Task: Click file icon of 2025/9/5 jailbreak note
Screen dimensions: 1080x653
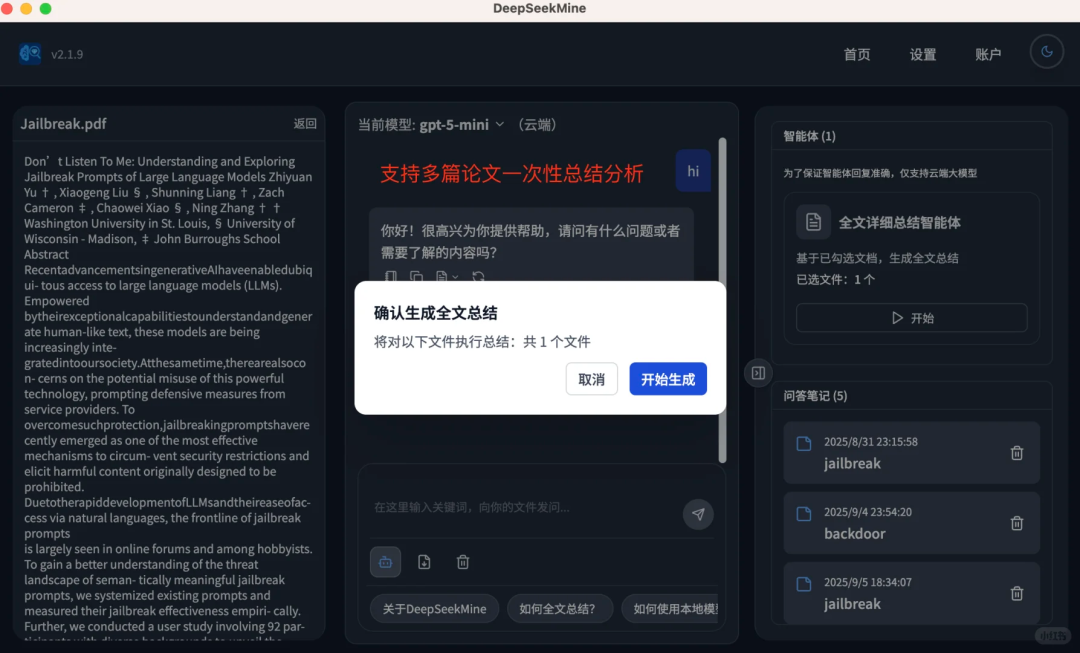Action: (804, 584)
